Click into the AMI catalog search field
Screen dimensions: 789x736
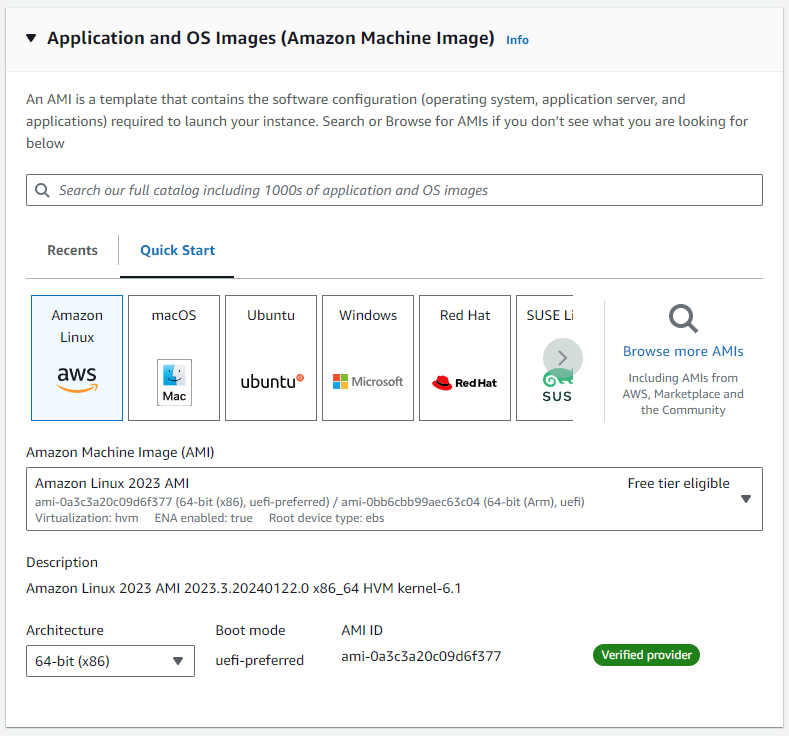(x=400, y=190)
